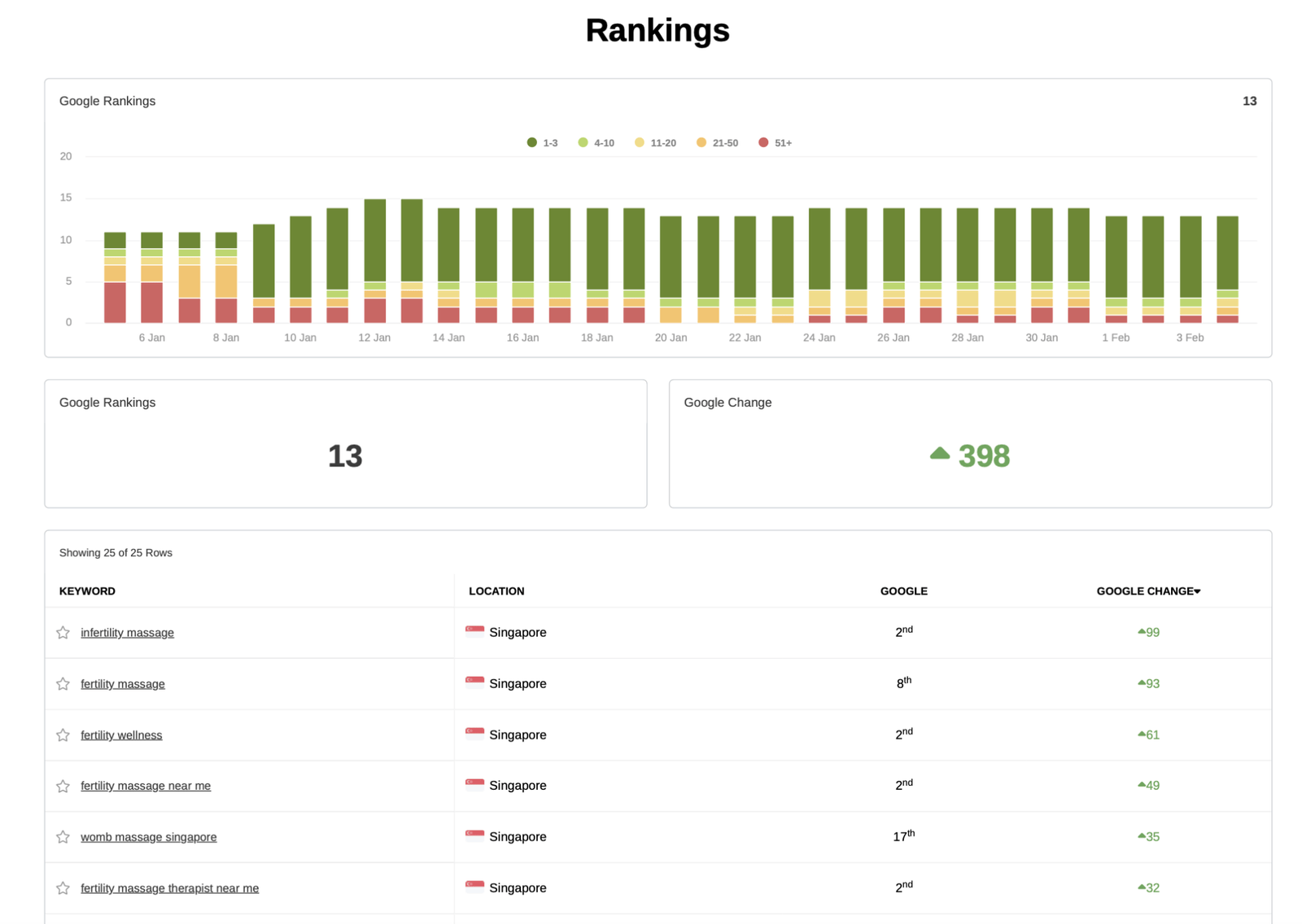The width and height of the screenshot is (1302, 924).
Task: Click the green arrow beside the 398 change
Action: point(941,453)
